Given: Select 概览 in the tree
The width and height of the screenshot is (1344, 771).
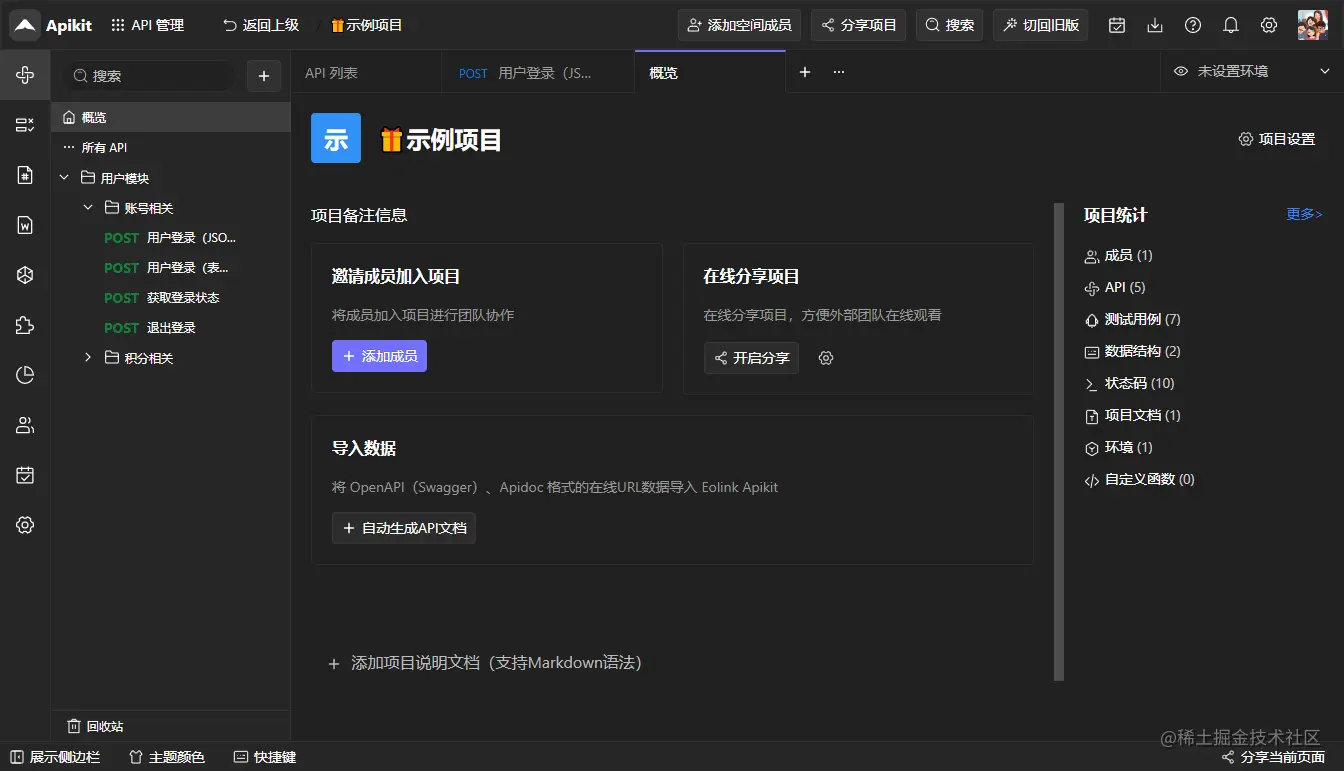Looking at the screenshot, I should tap(171, 117).
